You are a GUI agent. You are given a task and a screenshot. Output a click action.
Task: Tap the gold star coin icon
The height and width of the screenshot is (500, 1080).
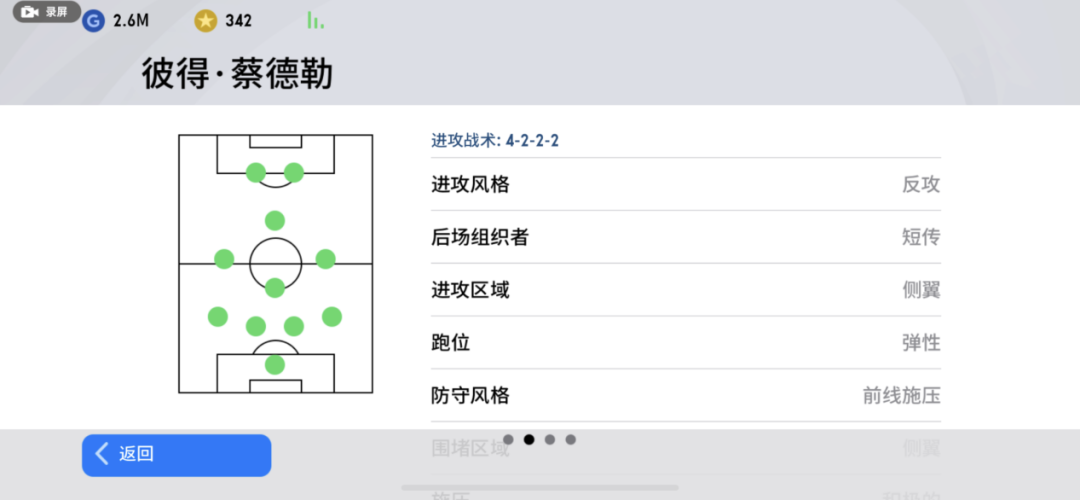[205, 21]
